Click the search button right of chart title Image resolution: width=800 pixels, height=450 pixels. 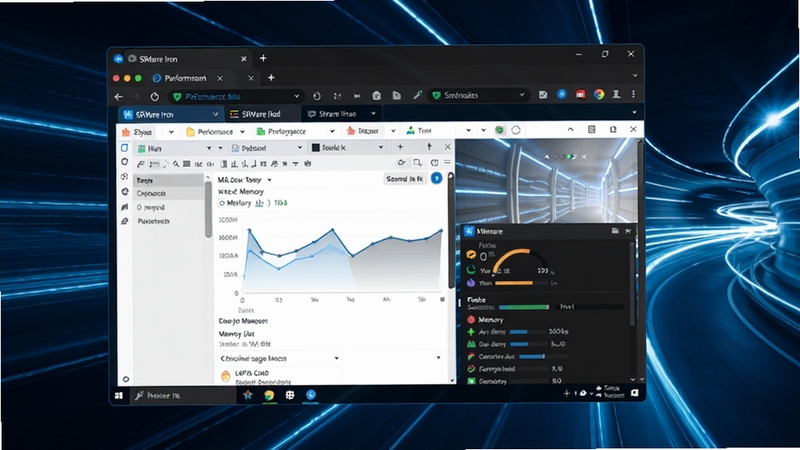405,179
